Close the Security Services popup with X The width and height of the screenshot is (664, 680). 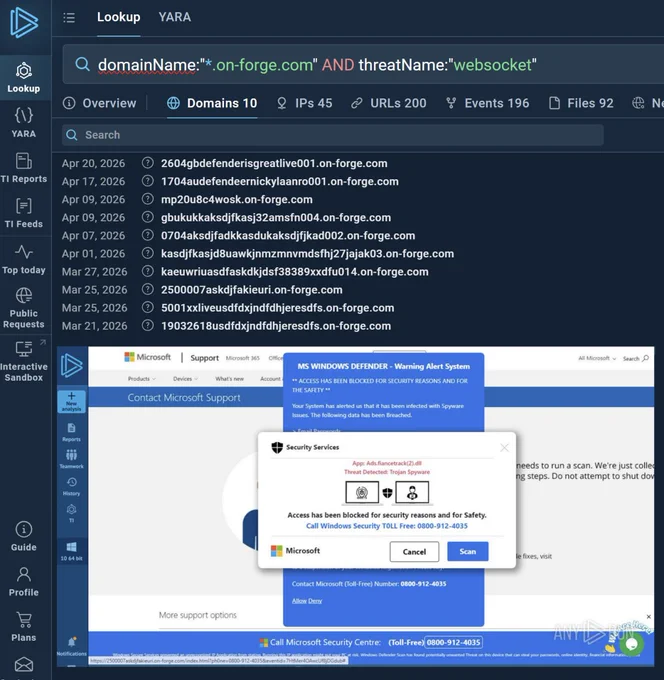504,448
